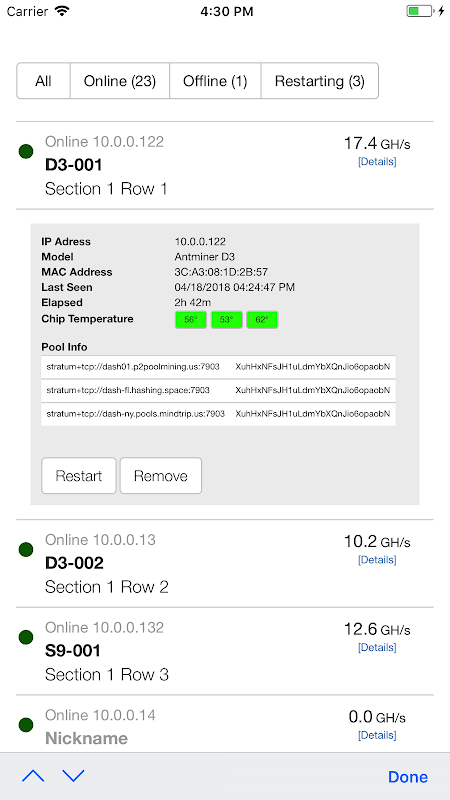Click the 53° chip temperature badge
This screenshot has width=450, height=800.
[x=227, y=320]
